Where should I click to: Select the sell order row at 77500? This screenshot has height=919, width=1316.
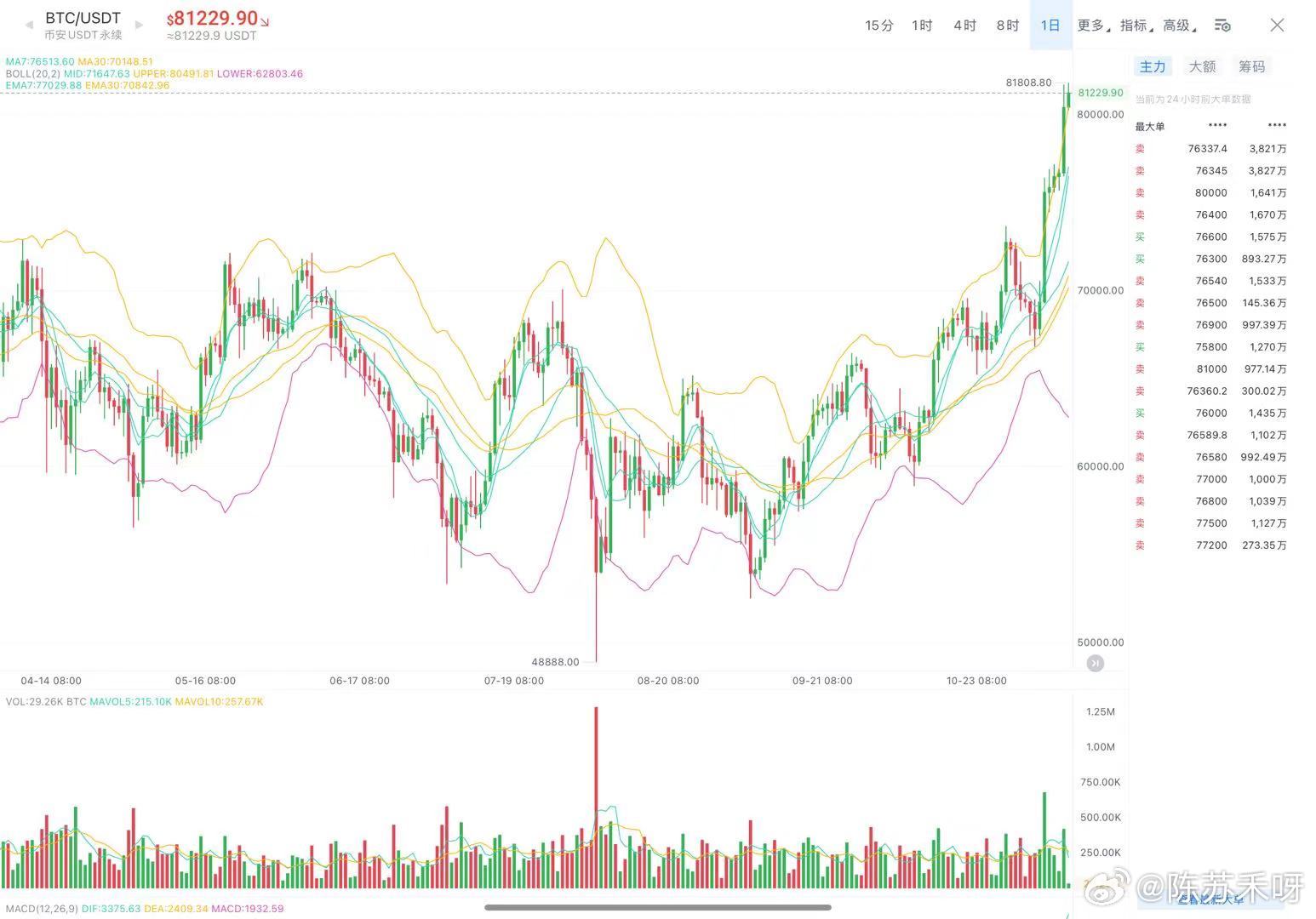point(1210,523)
